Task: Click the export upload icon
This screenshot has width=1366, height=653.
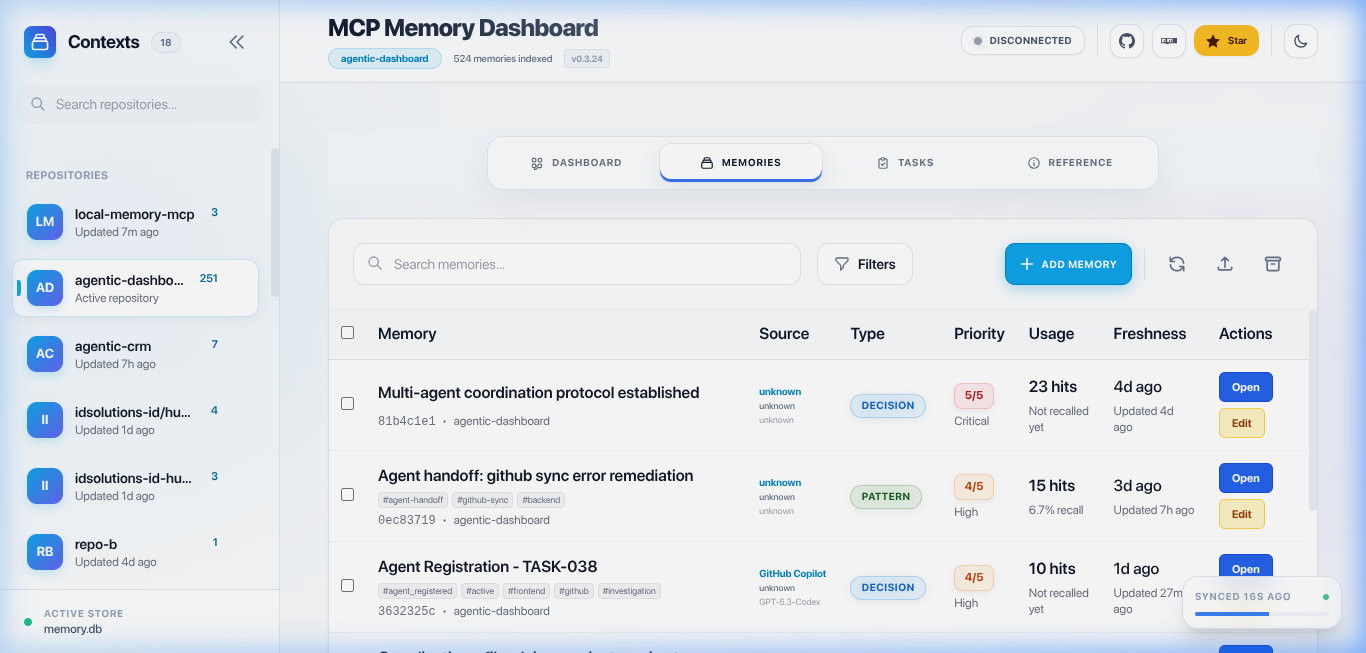Action: [x=1225, y=264]
